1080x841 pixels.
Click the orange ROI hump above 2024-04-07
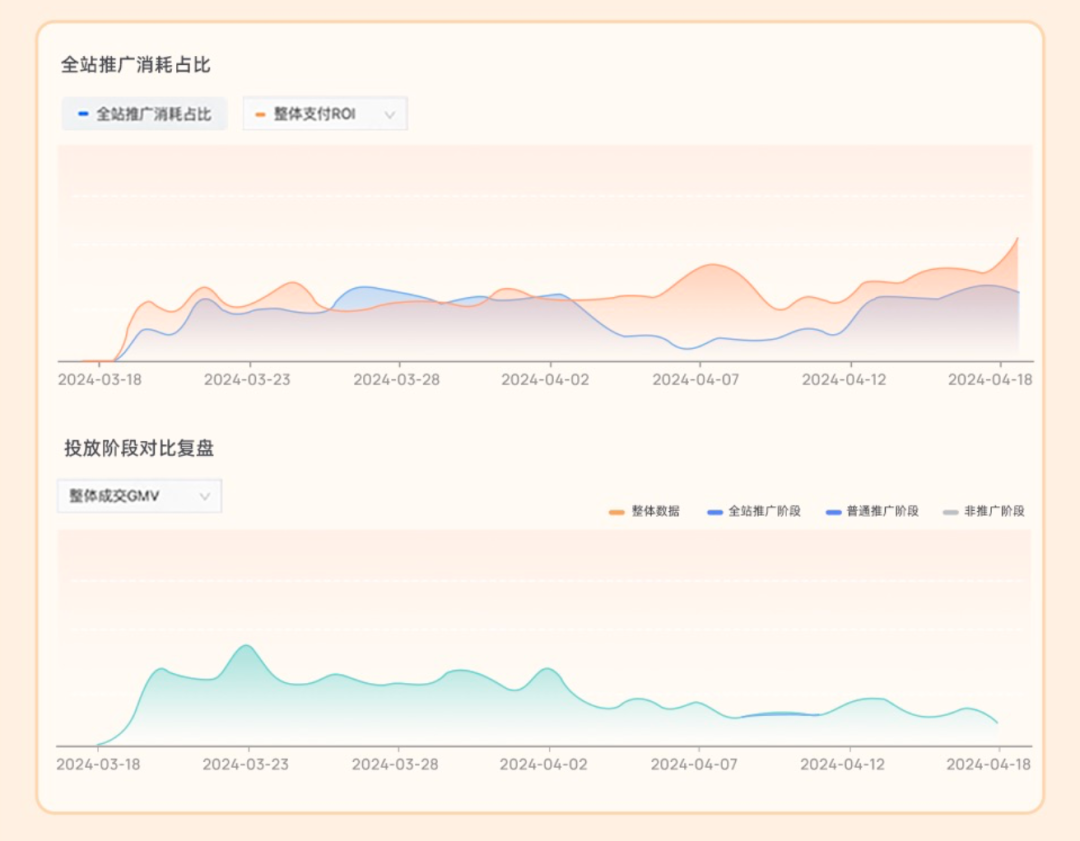click(712, 267)
